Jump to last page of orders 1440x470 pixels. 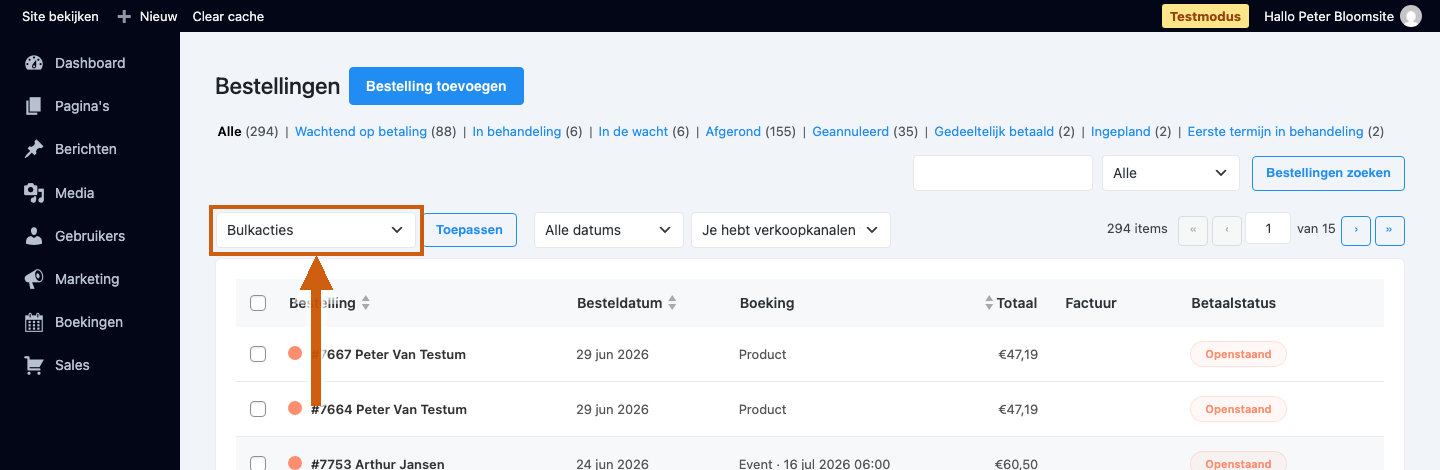click(x=1390, y=230)
